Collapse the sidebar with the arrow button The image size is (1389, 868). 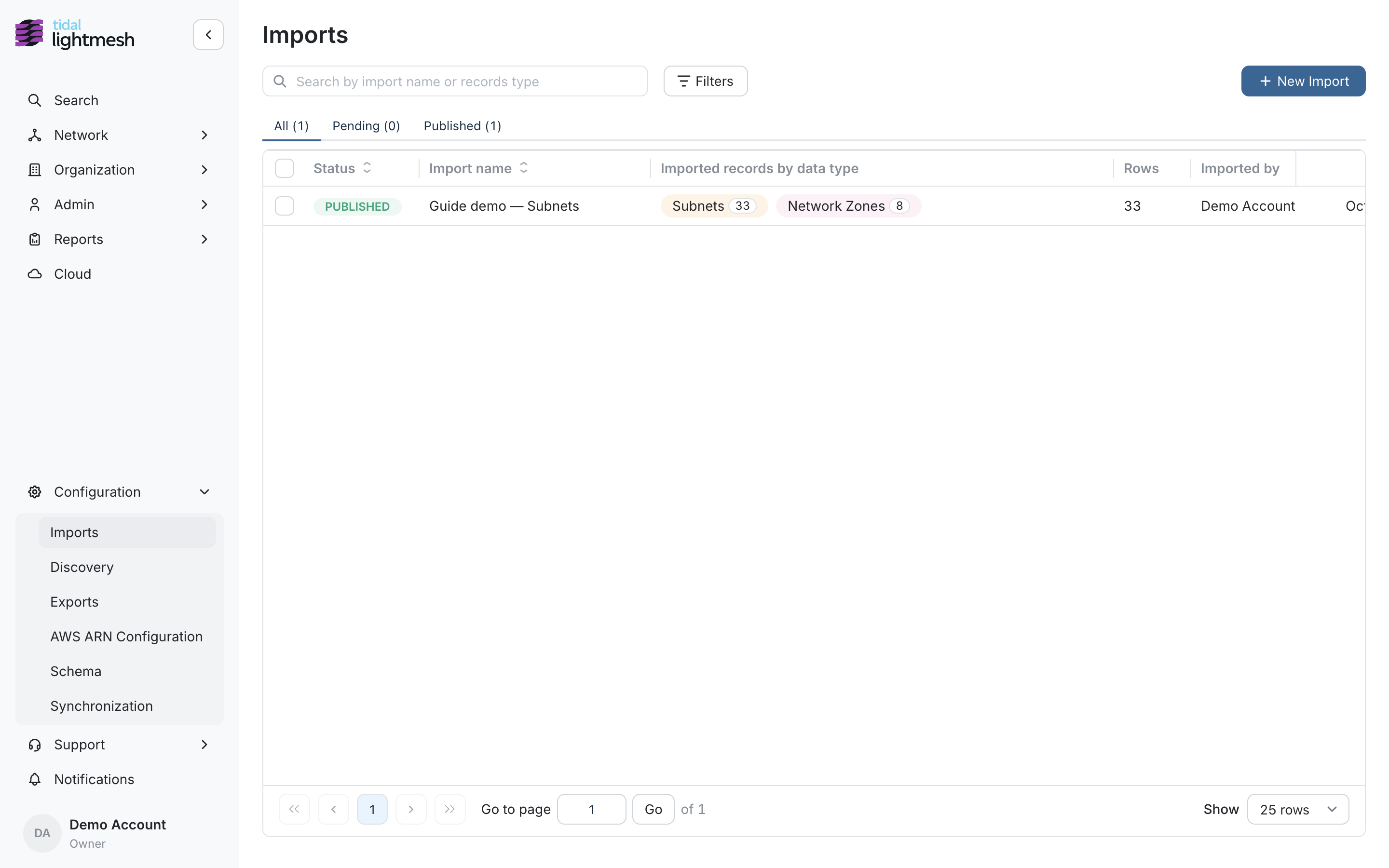pyautogui.click(x=208, y=34)
